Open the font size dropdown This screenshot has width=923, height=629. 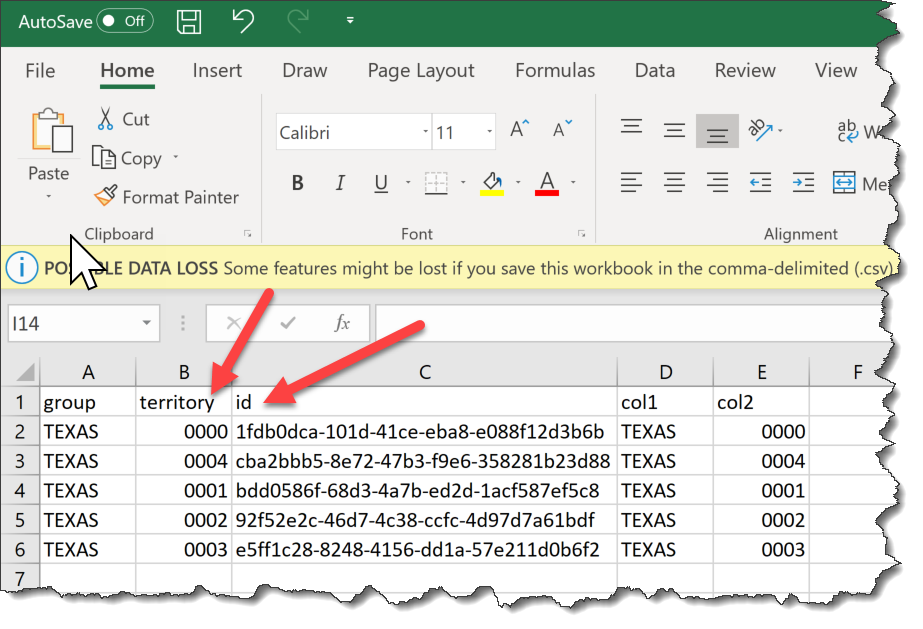pos(489,132)
